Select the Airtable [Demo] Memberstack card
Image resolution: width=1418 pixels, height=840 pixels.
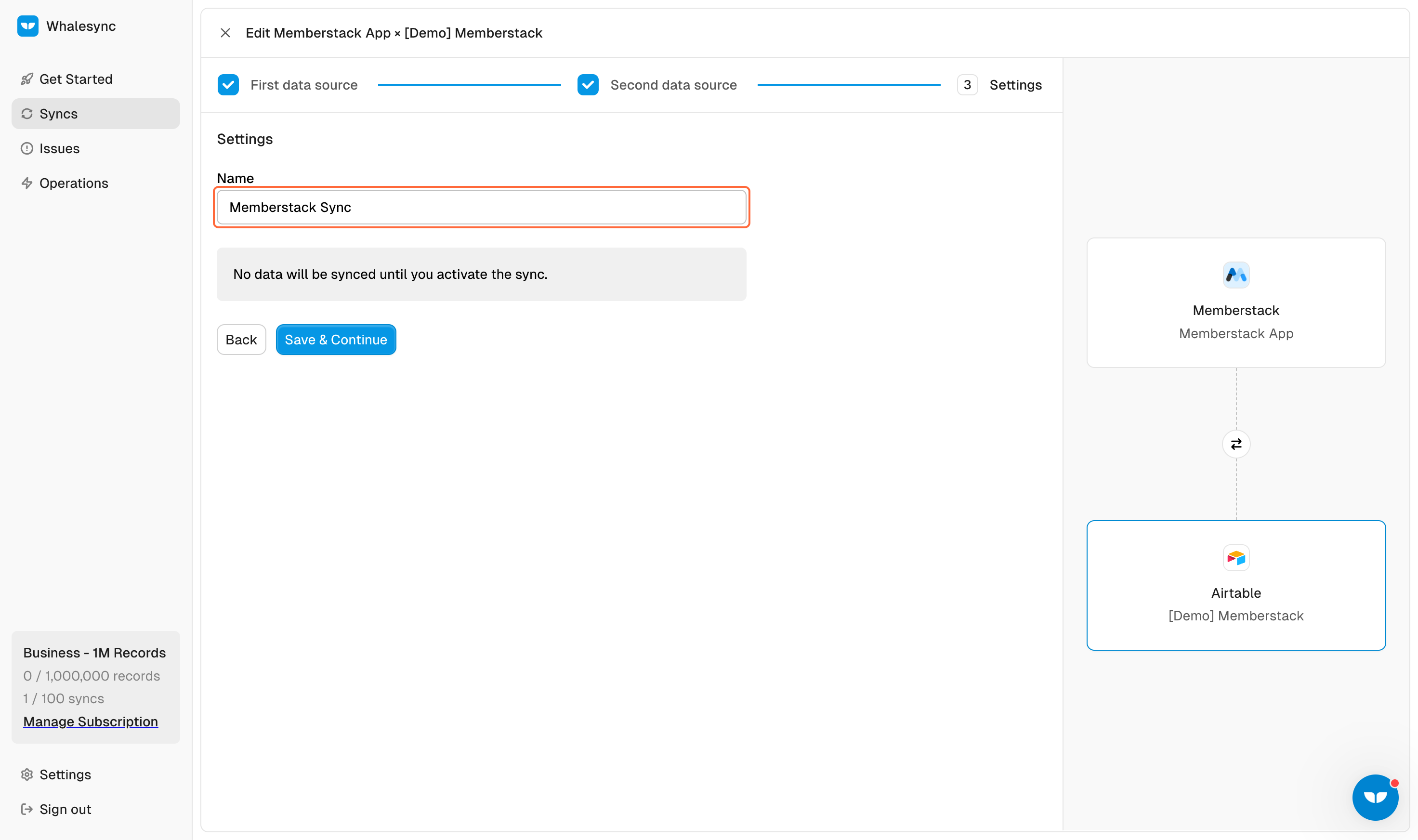pos(1236,585)
